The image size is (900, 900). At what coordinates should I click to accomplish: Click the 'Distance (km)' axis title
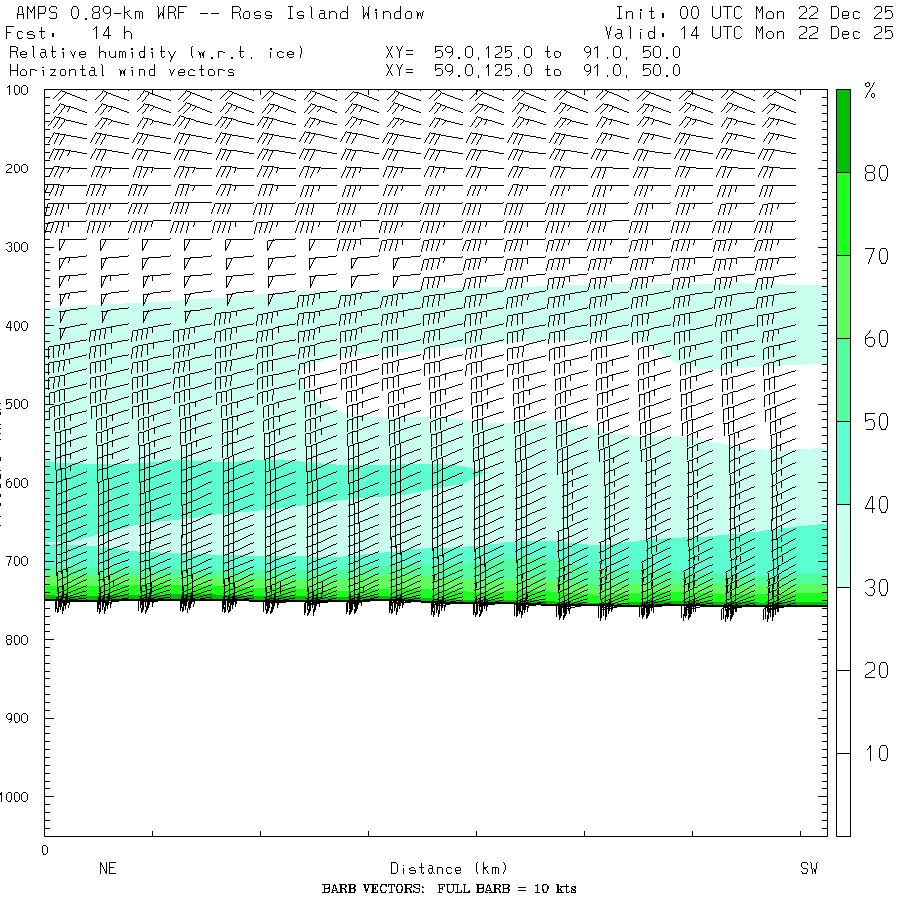pos(449,868)
